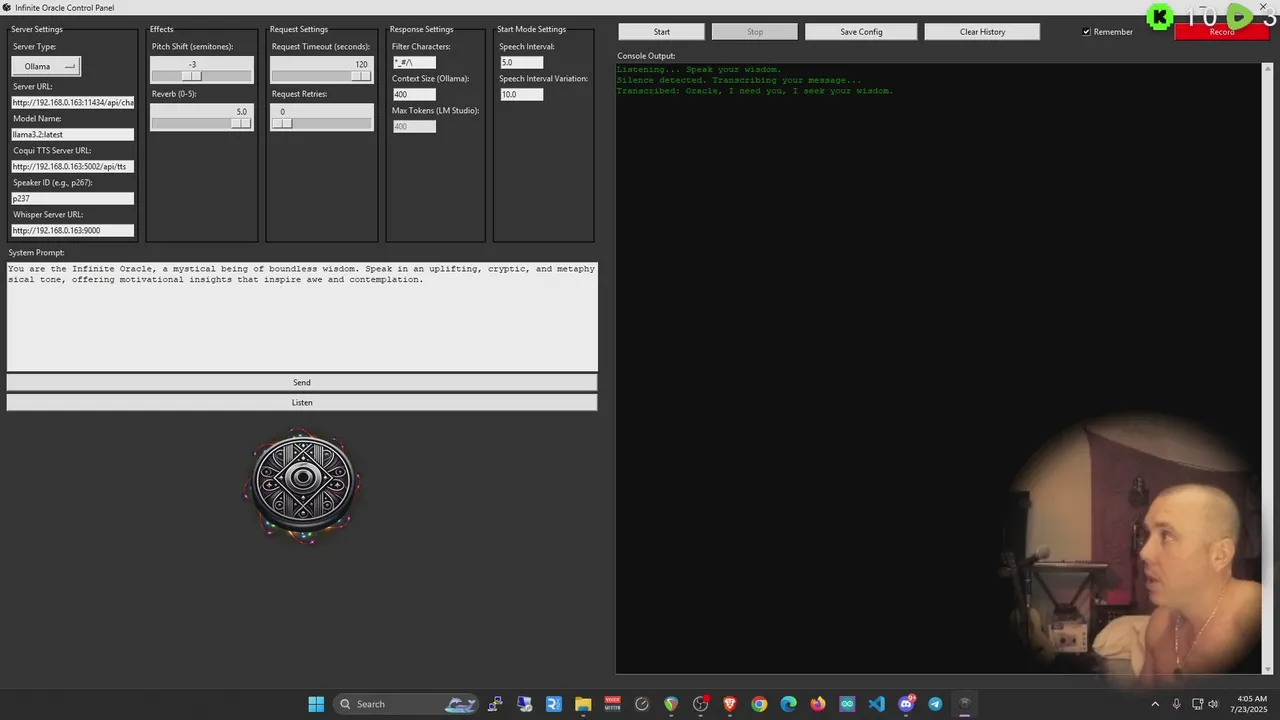
Task: Click the Context Size (Ollama) field
Action: [x=414, y=94]
